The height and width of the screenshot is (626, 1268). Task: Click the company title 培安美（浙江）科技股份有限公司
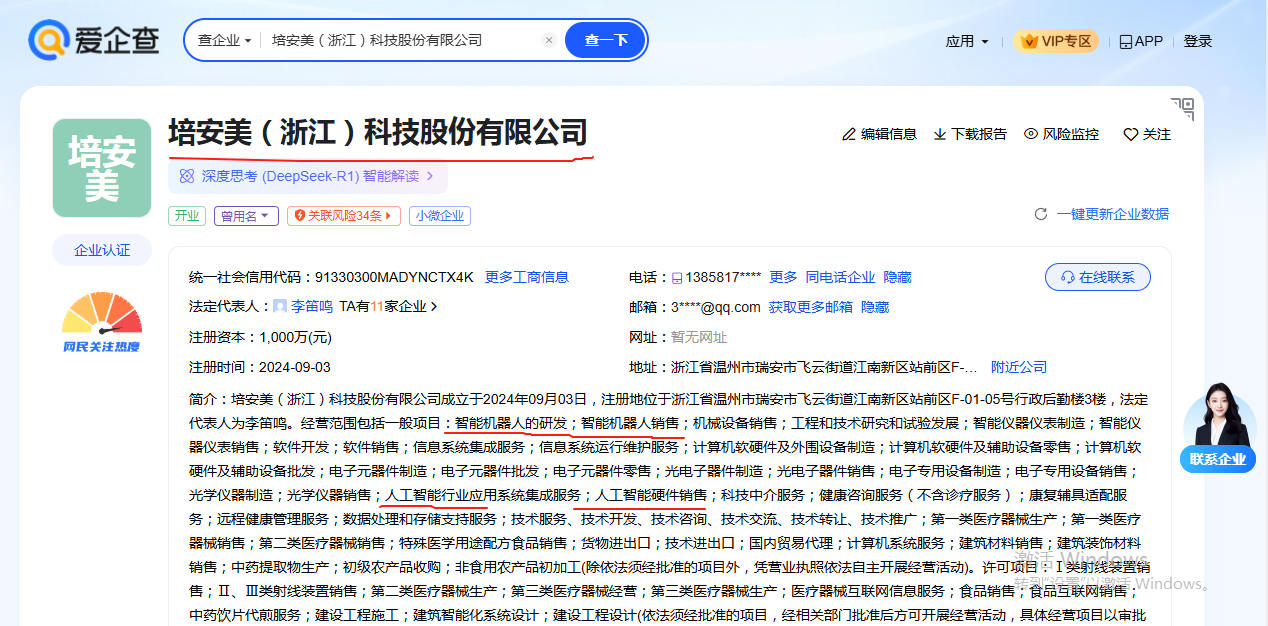coord(378,132)
